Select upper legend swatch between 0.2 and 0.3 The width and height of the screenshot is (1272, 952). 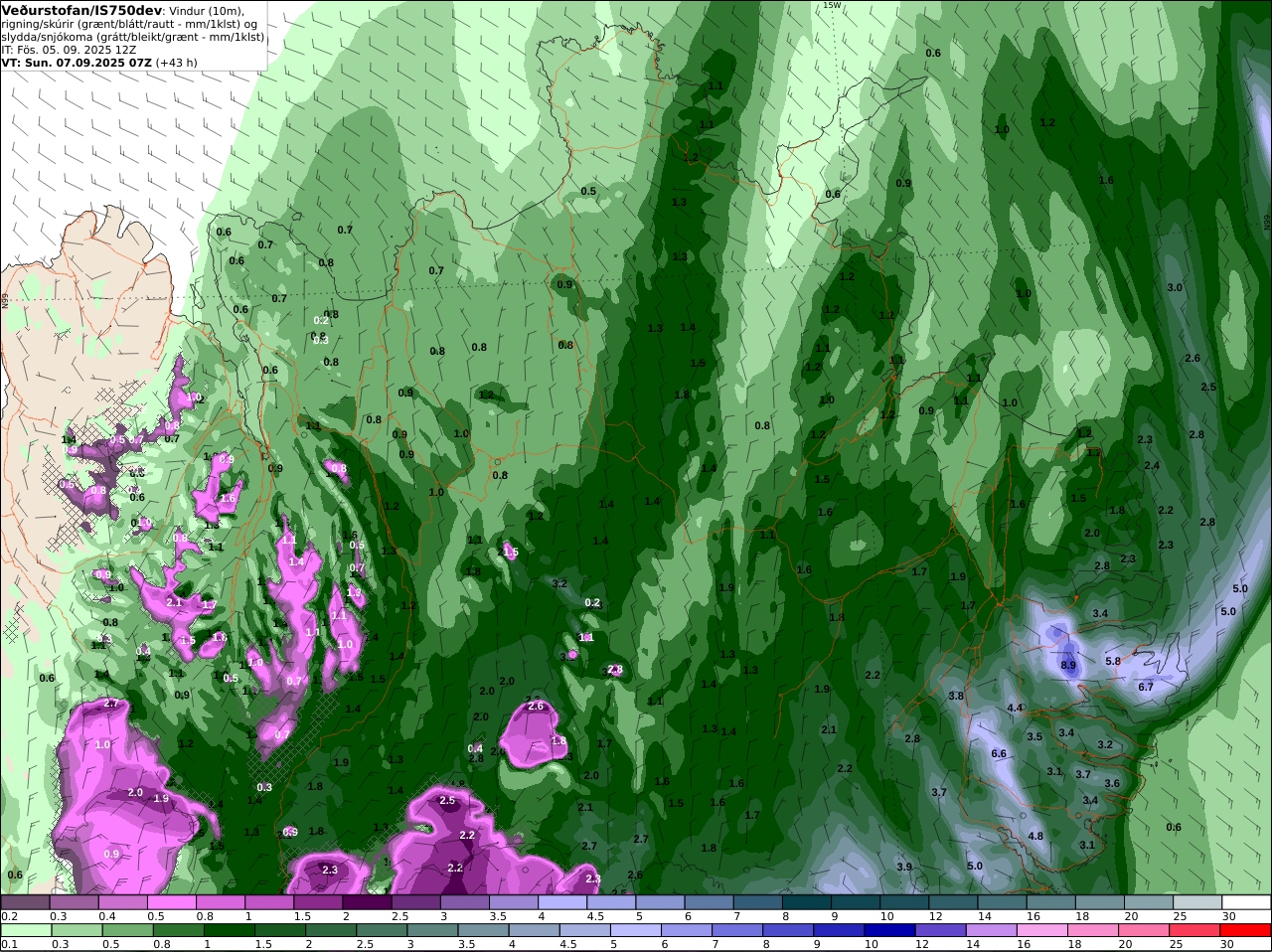[25, 902]
